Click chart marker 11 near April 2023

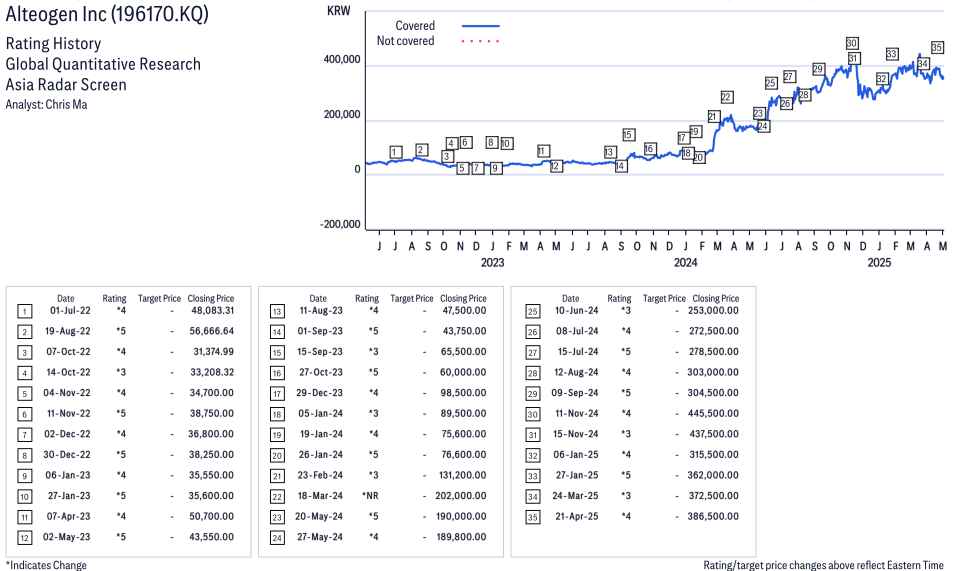tap(543, 150)
